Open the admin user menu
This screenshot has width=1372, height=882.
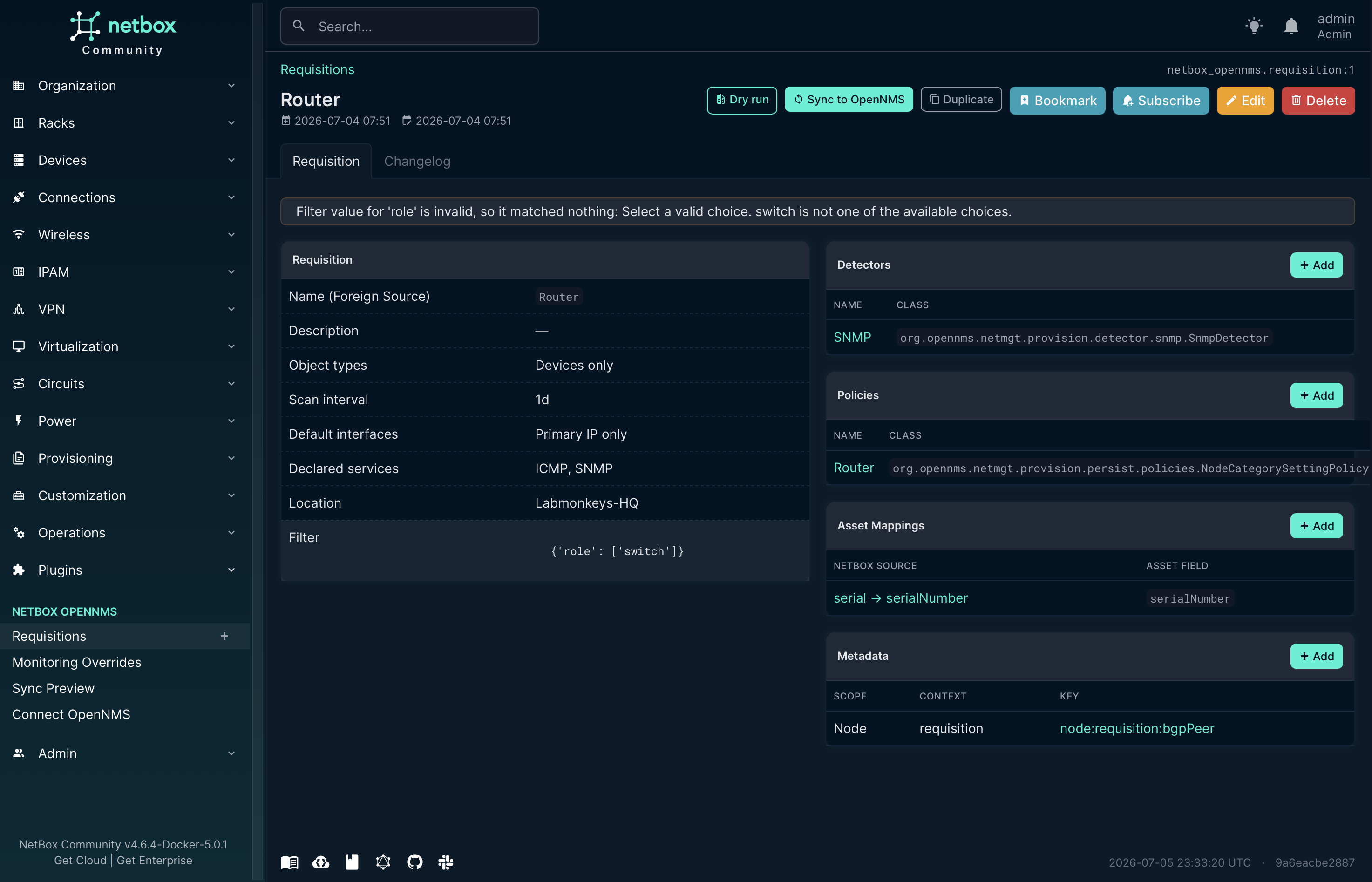(1335, 26)
